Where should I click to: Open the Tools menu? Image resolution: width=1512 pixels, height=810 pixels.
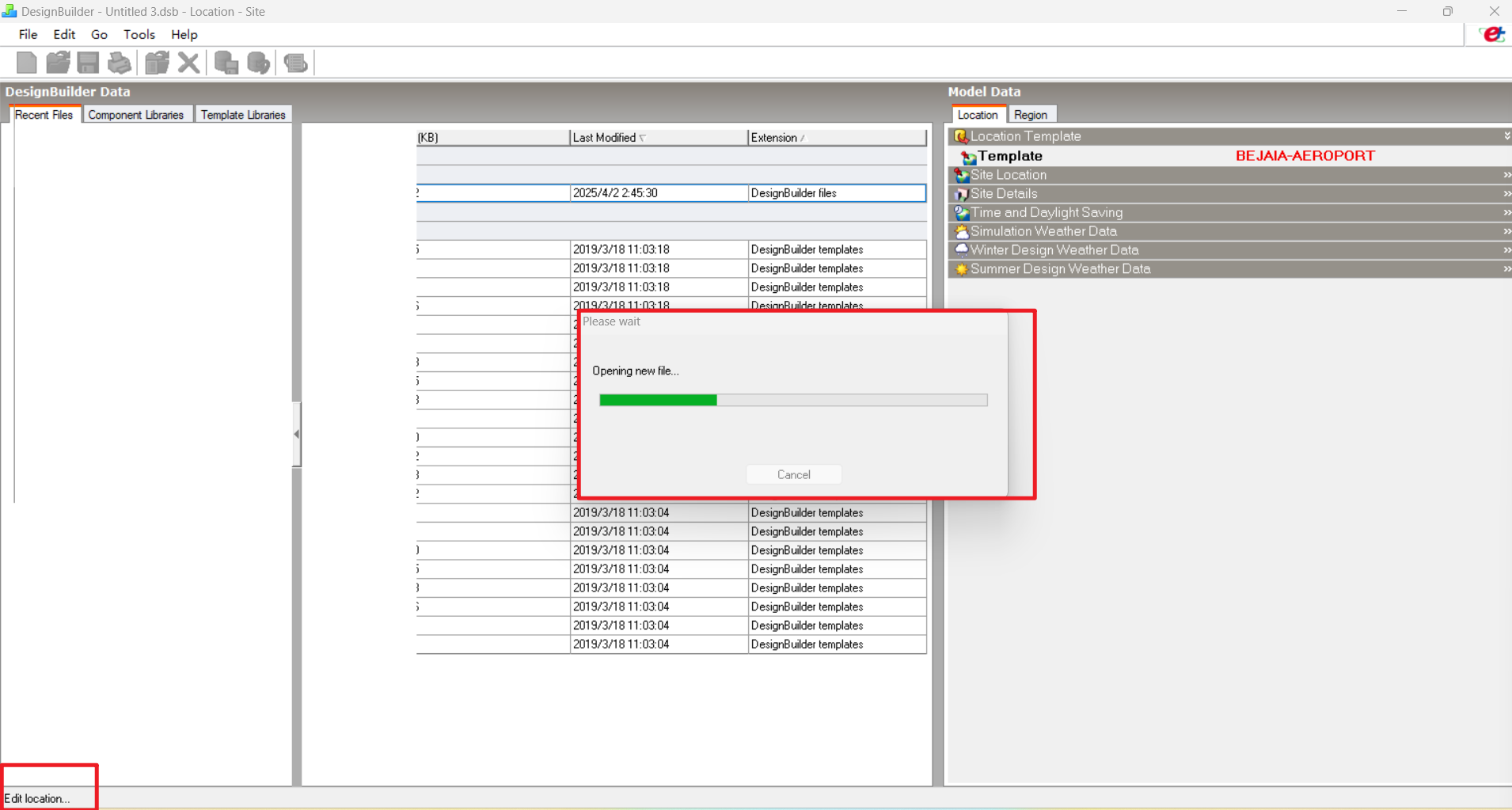(x=139, y=34)
